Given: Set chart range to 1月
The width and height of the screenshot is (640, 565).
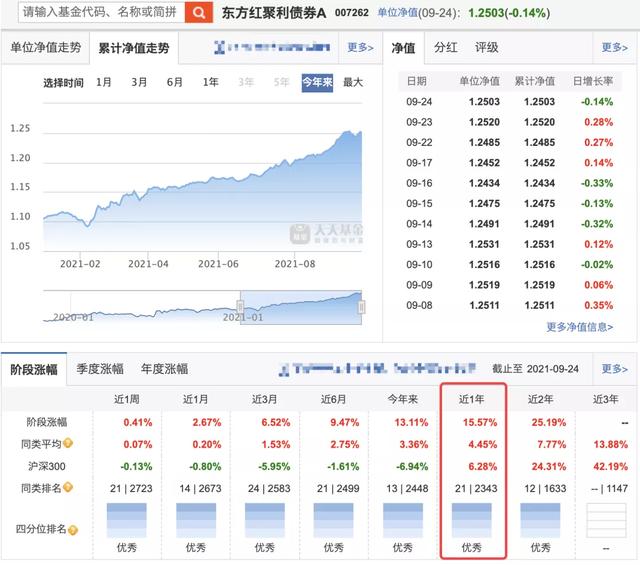Looking at the screenshot, I should point(104,82).
